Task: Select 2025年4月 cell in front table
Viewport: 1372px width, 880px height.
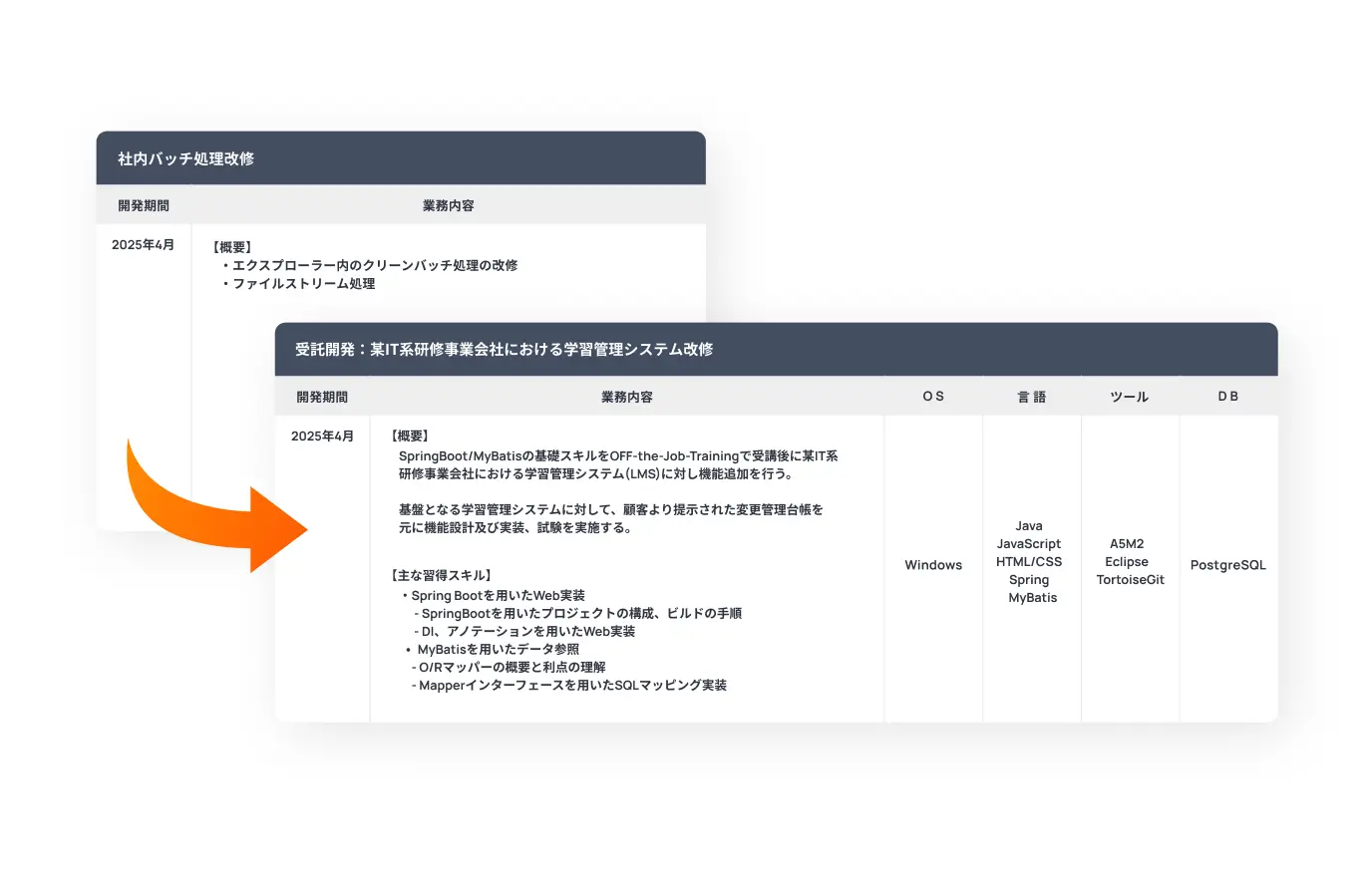Action: pyautogui.click(x=322, y=436)
